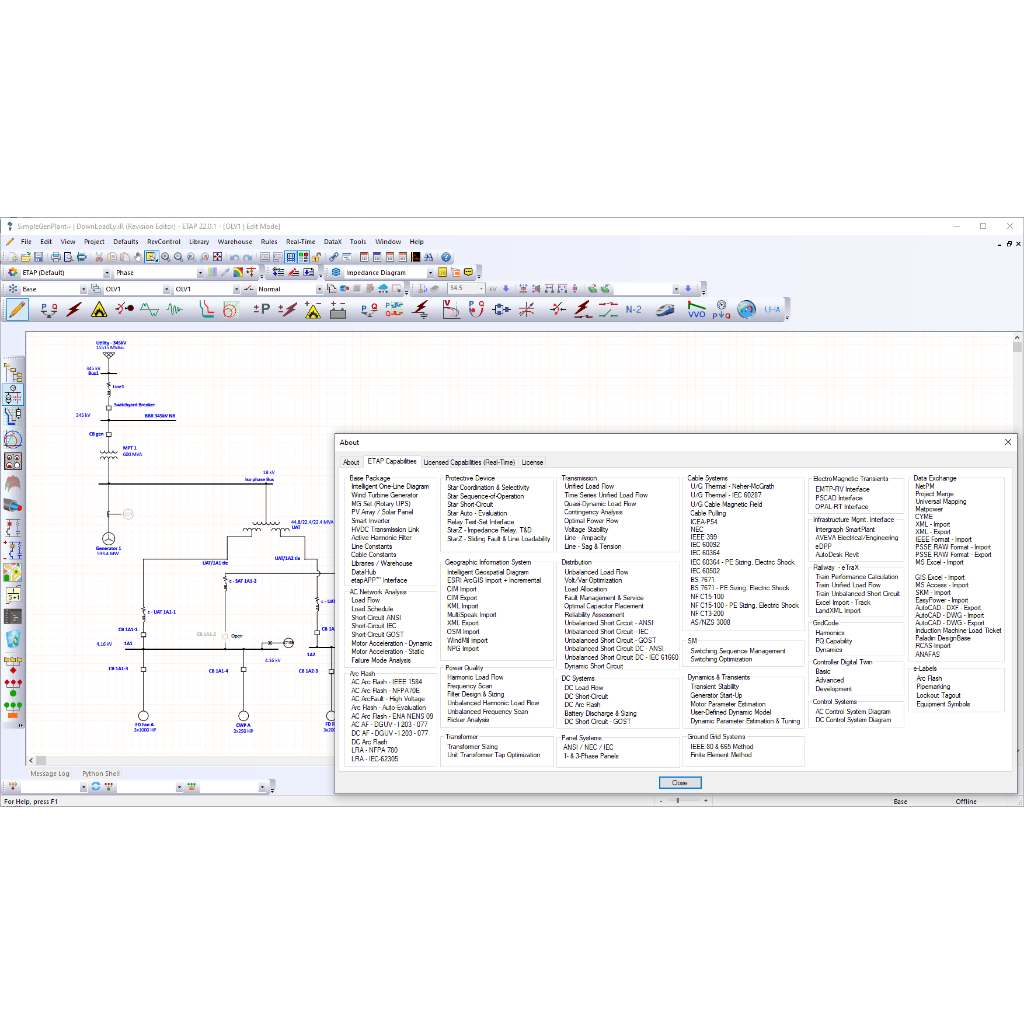The width and height of the screenshot is (1024, 1024).
Task: Open the Python Shell tab
Action: [x=101, y=774]
